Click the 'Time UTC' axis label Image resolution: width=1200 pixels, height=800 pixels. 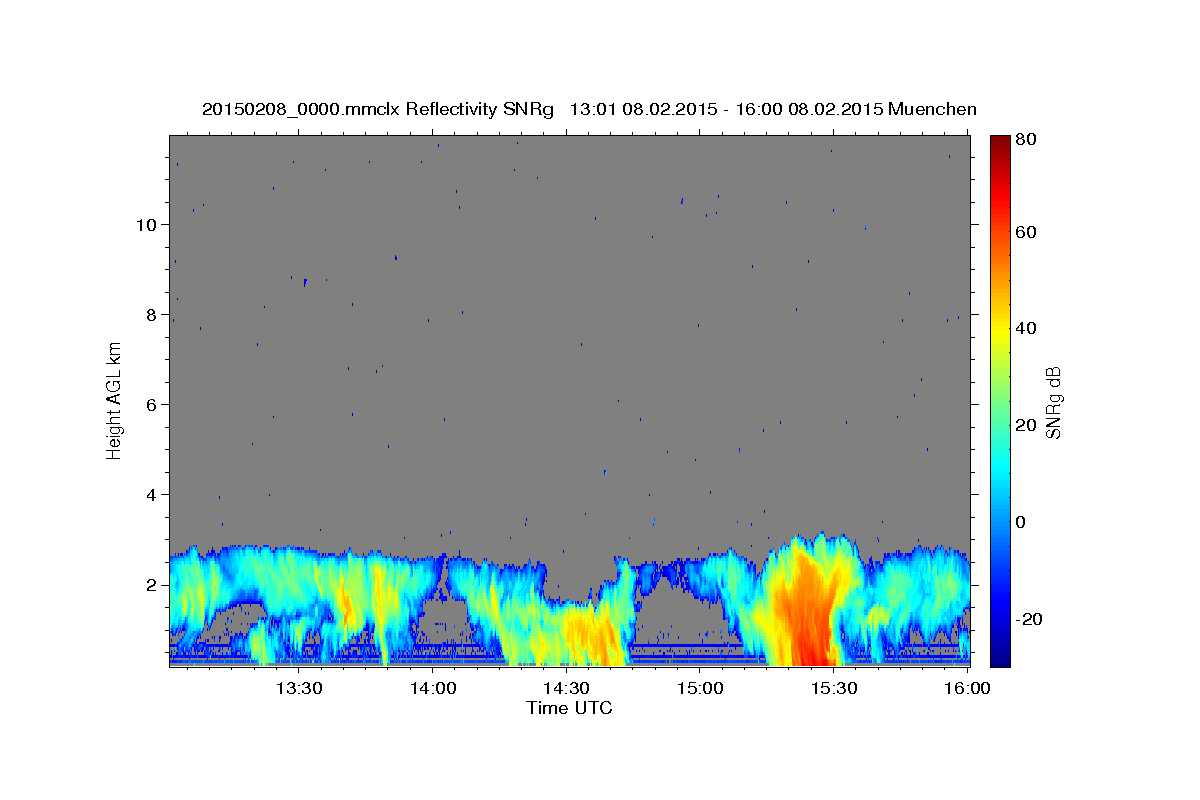(569, 708)
